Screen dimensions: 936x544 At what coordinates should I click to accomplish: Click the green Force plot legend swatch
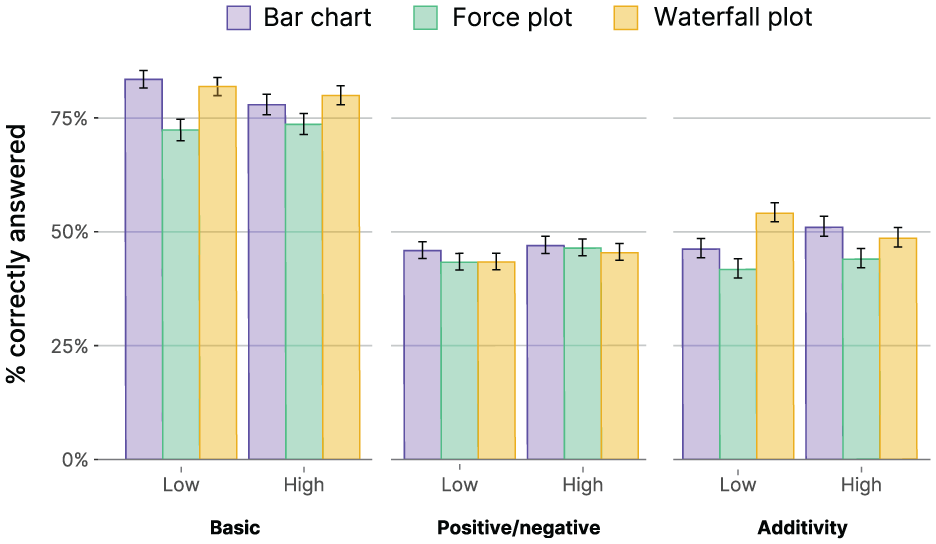click(x=425, y=17)
